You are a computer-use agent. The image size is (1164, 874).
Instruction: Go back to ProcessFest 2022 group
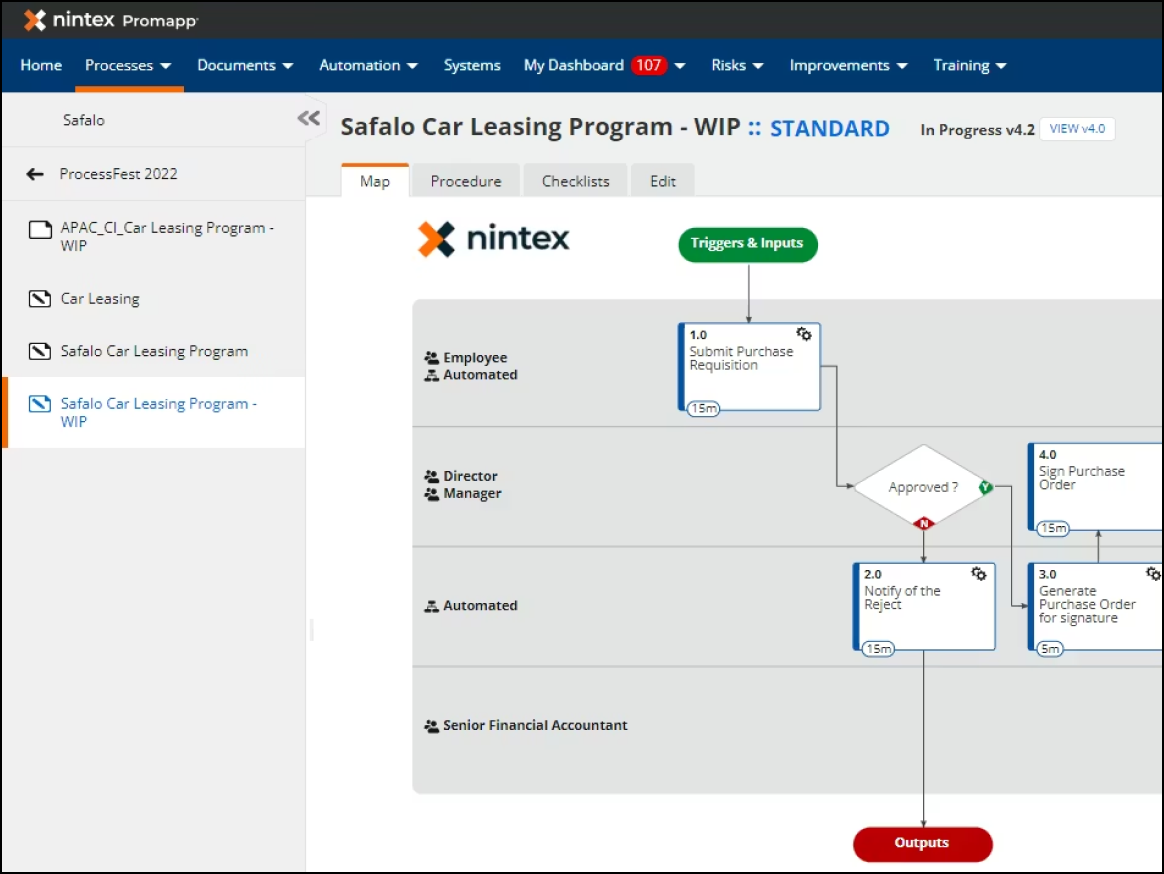(119, 175)
